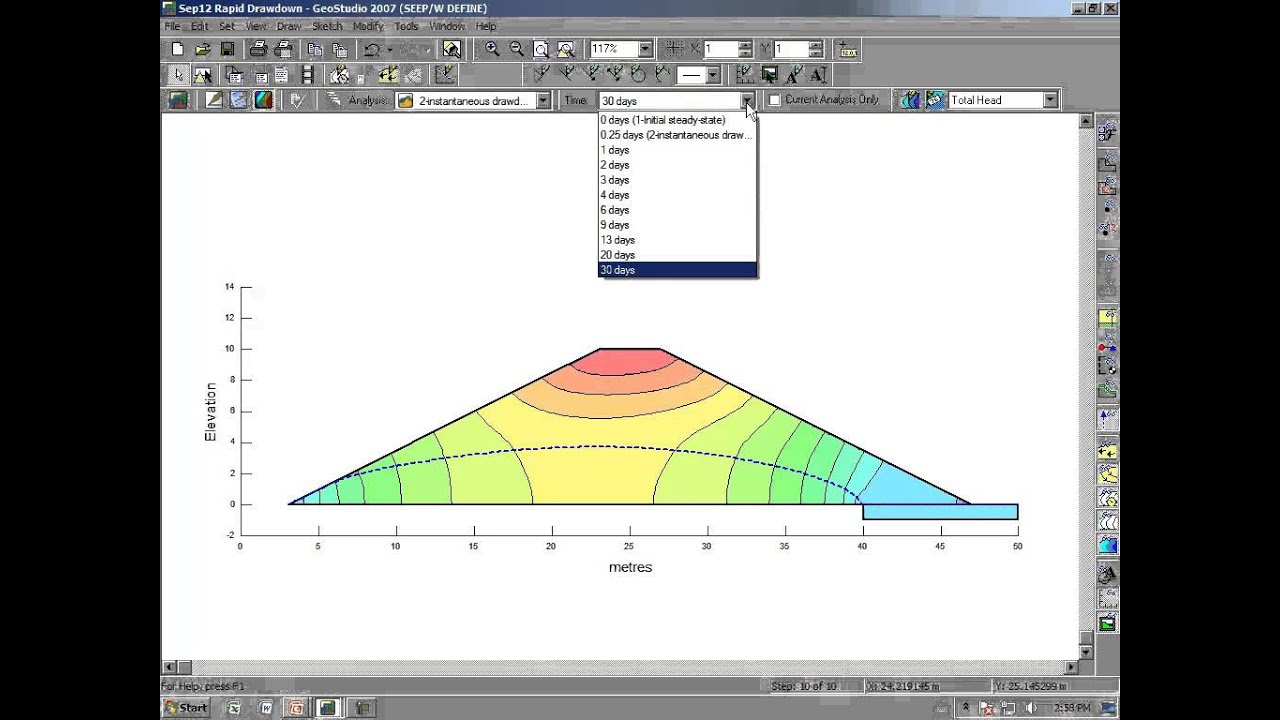
Task: Save the project with the floppy icon
Action: point(227,49)
